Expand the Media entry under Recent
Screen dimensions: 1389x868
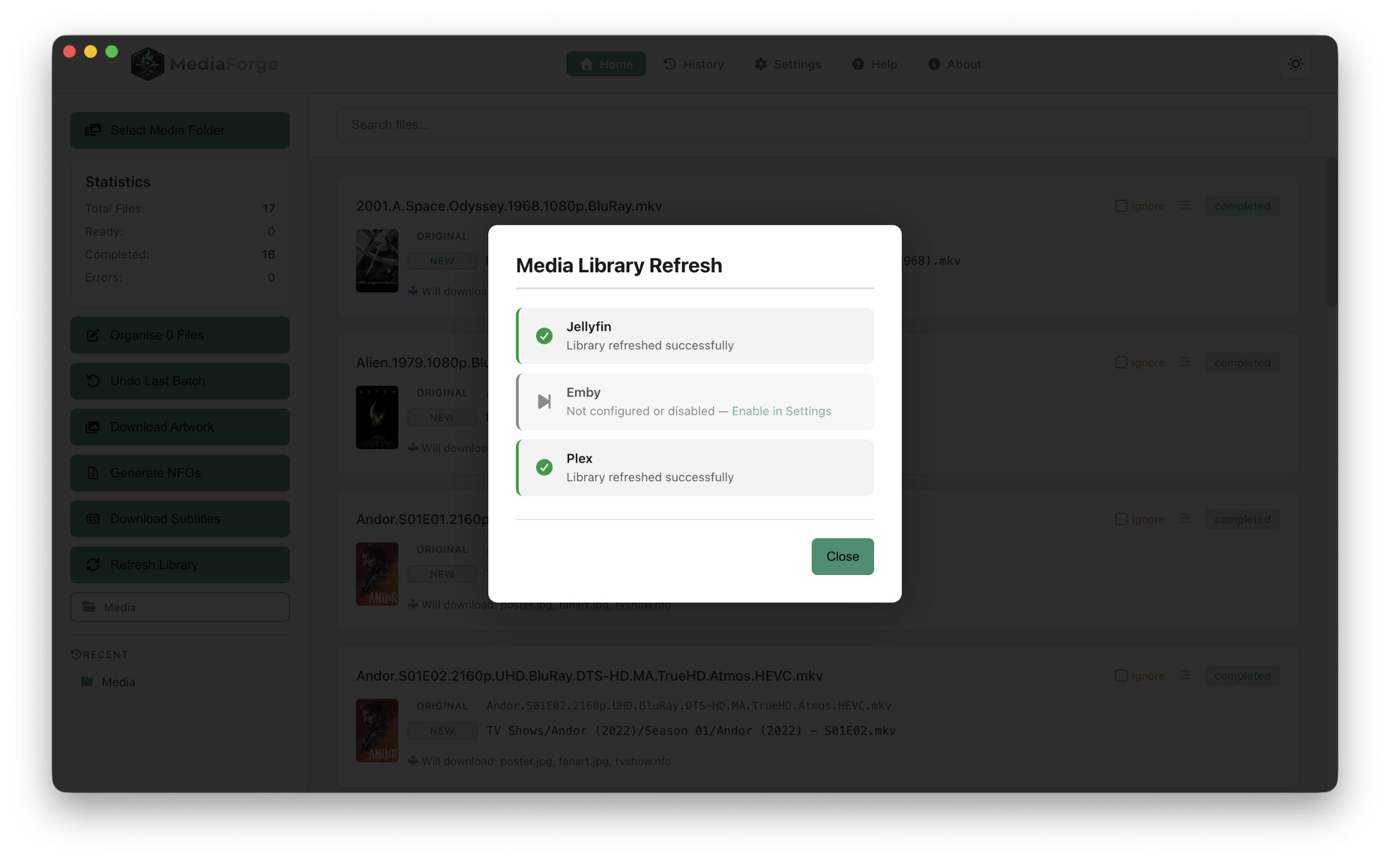[117, 681]
